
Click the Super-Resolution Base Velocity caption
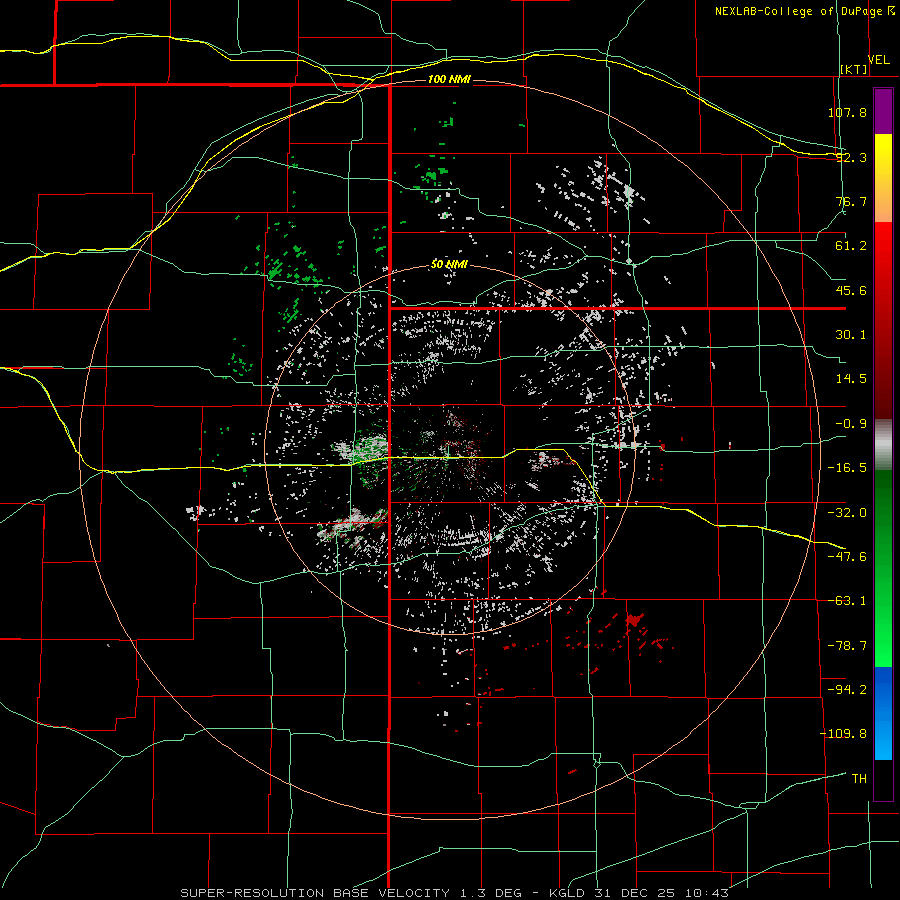tap(455, 893)
